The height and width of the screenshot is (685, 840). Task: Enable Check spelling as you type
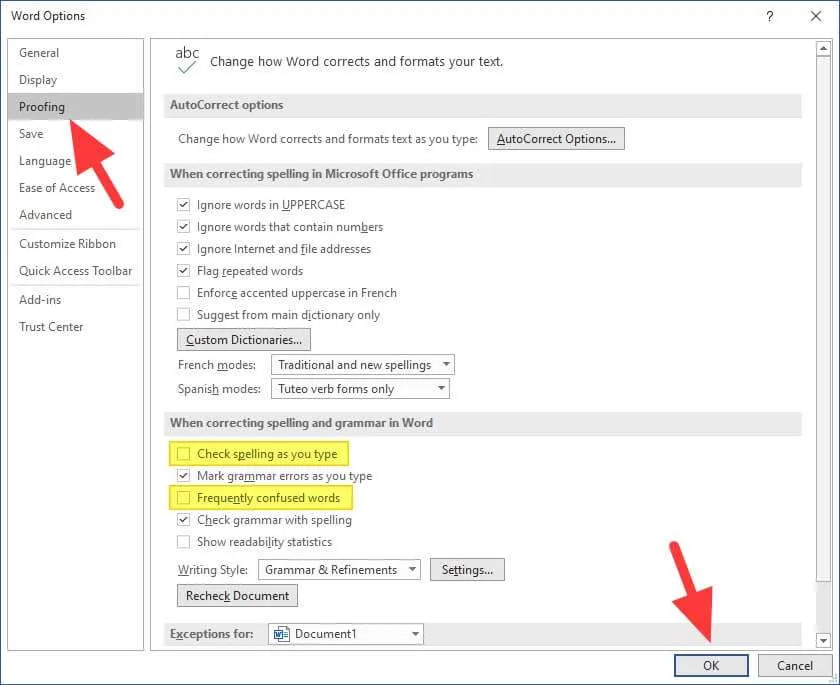pos(183,454)
